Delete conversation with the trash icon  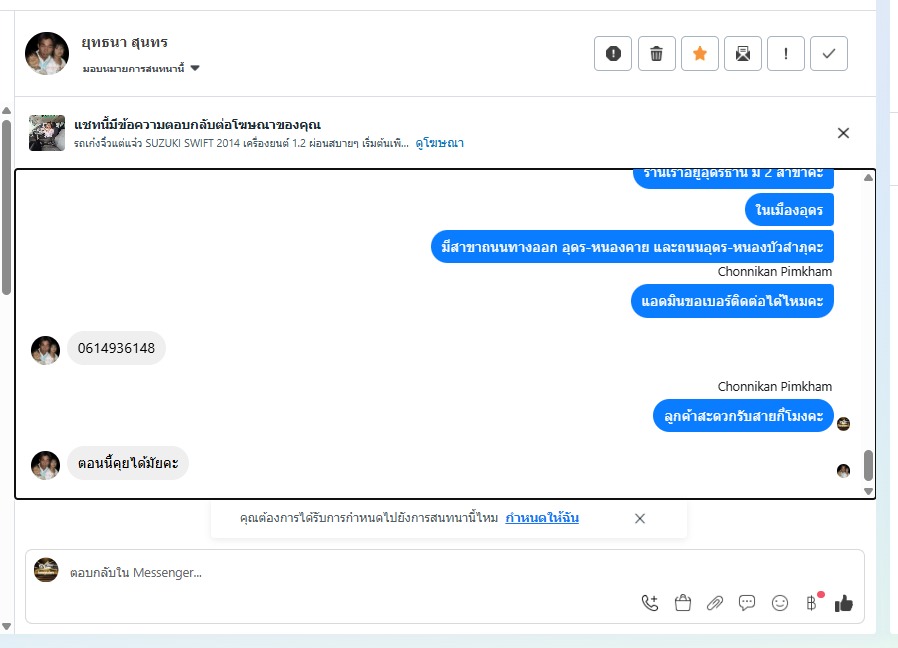coord(656,53)
